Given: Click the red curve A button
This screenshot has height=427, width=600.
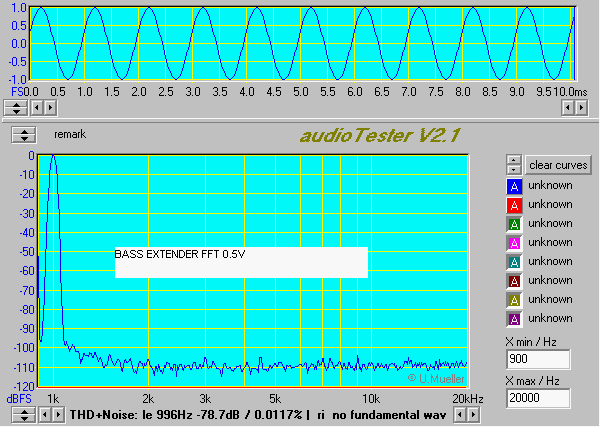Looking at the screenshot, I should point(514,205).
